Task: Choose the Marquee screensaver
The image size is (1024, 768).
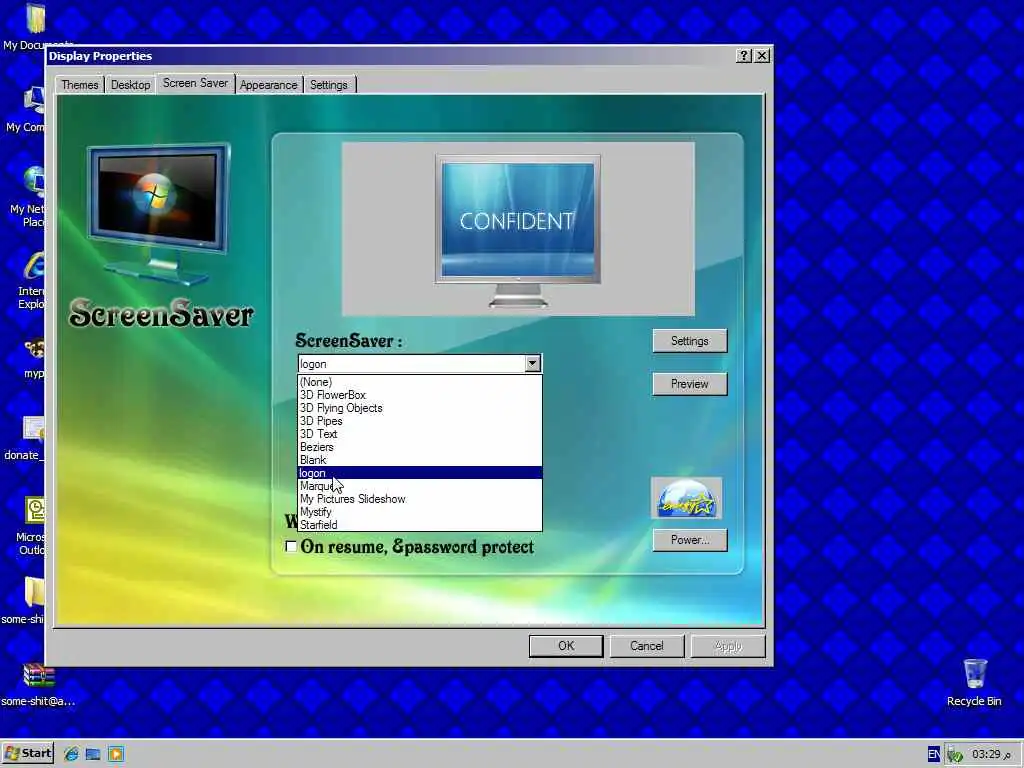Action: point(419,486)
